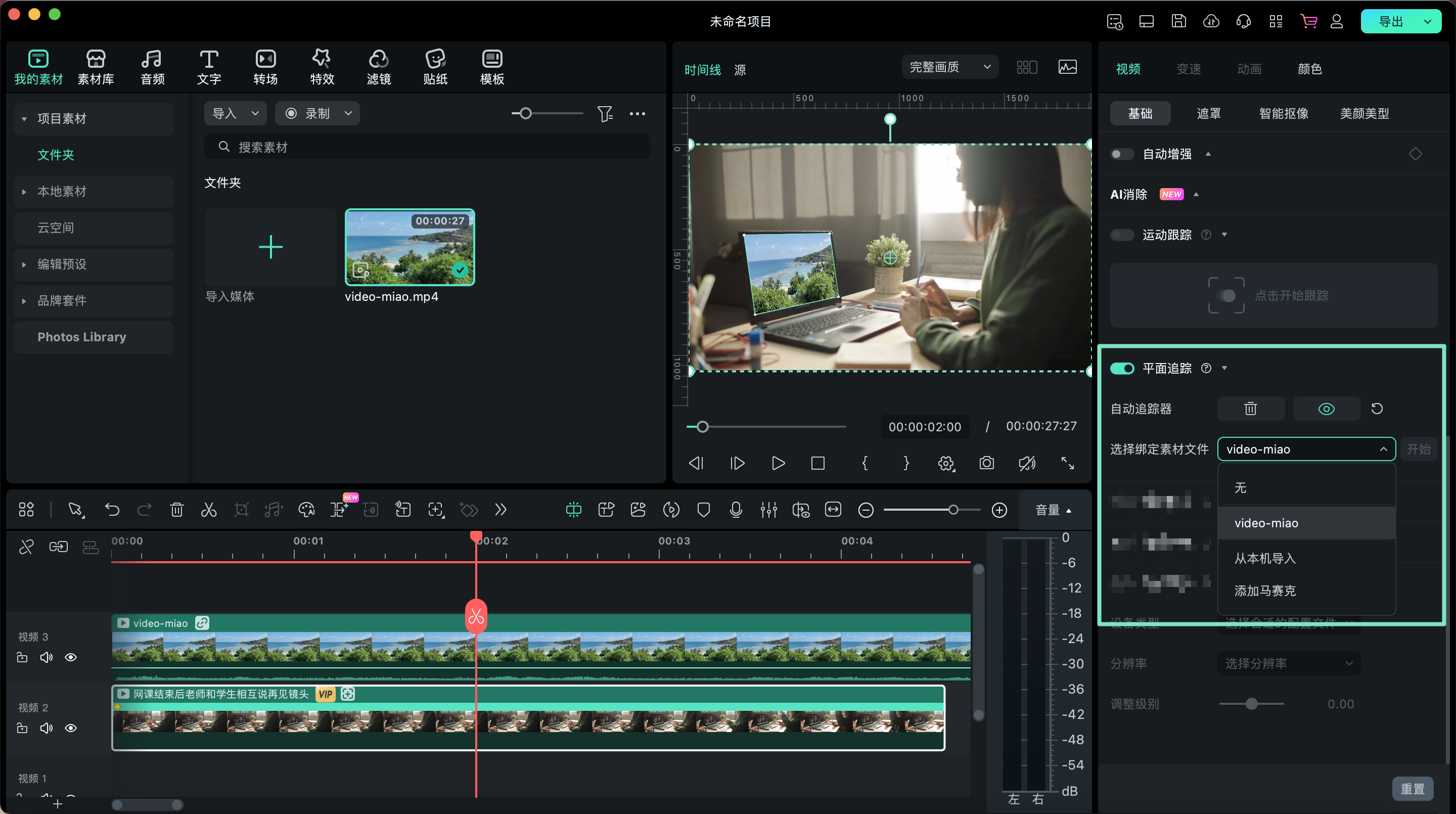Open the 完整画质 quality dropdown

[x=949, y=67]
